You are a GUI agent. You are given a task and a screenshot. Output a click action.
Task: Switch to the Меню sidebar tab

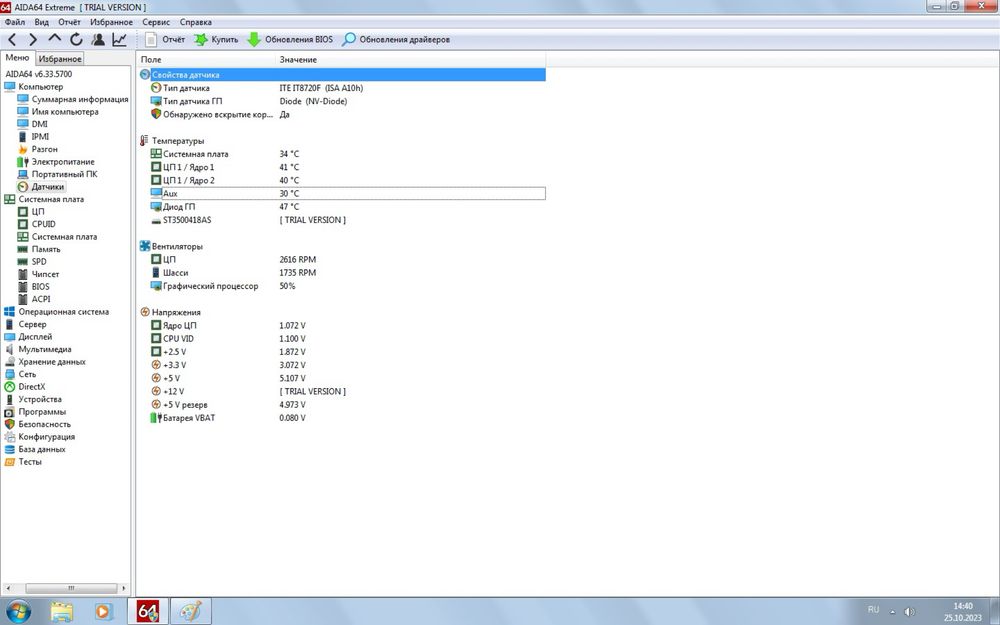click(17, 57)
